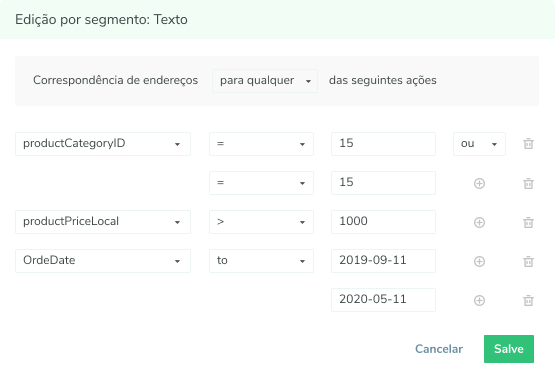555x382 pixels.
Task: Remove the OrdeDate 2019-09-11 row
Action: coord(528,261)
